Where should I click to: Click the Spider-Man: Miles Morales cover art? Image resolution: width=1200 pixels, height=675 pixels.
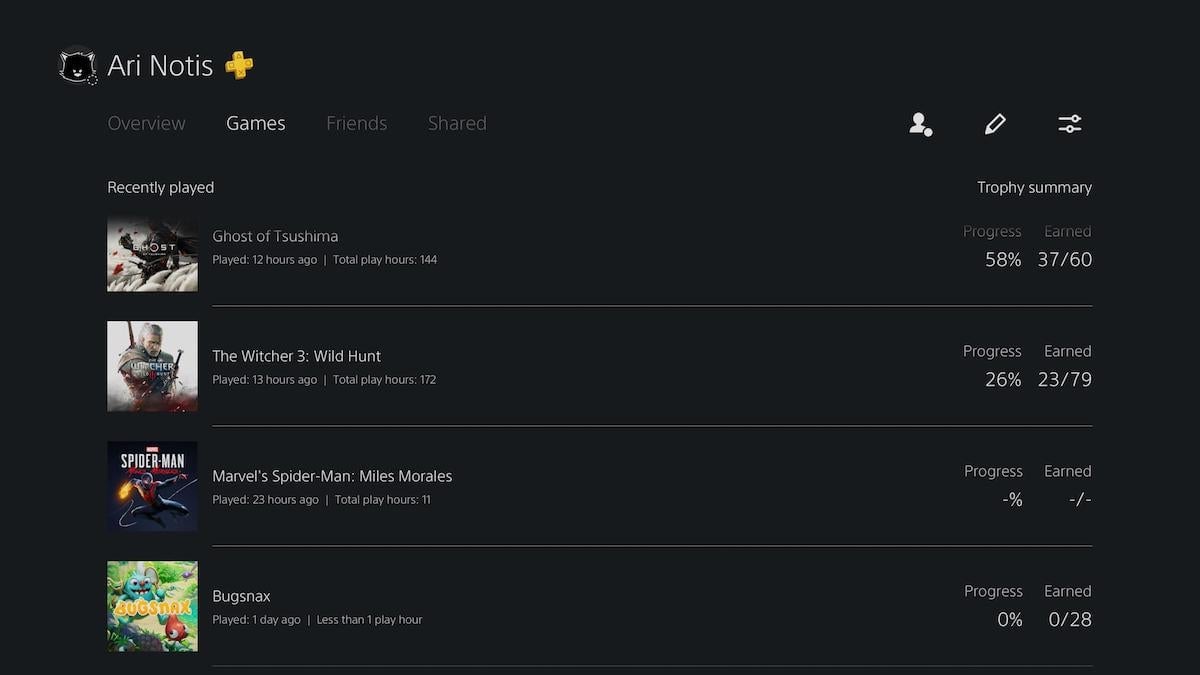point(152,486)
